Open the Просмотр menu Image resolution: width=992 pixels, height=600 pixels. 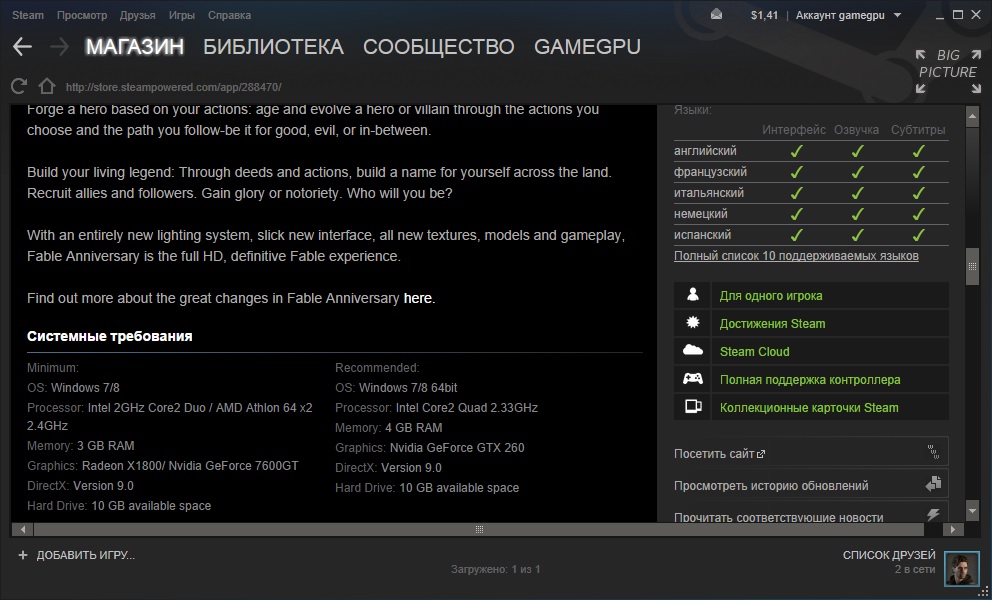[x=82, y=15]
